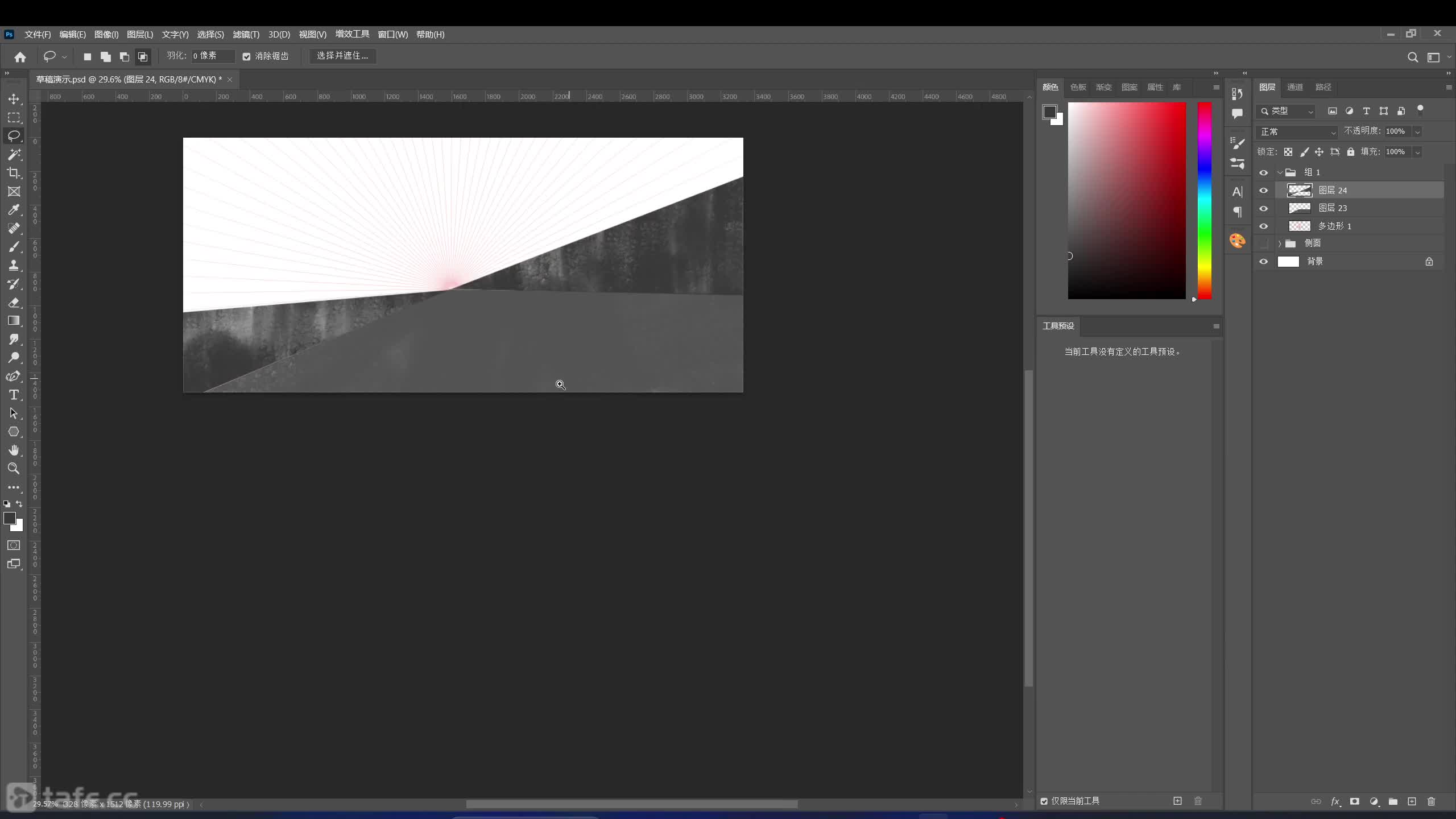Click the foreground color swatch in toolbox
This screenshot has height=819, width=1456.
[x=10, y=518]
